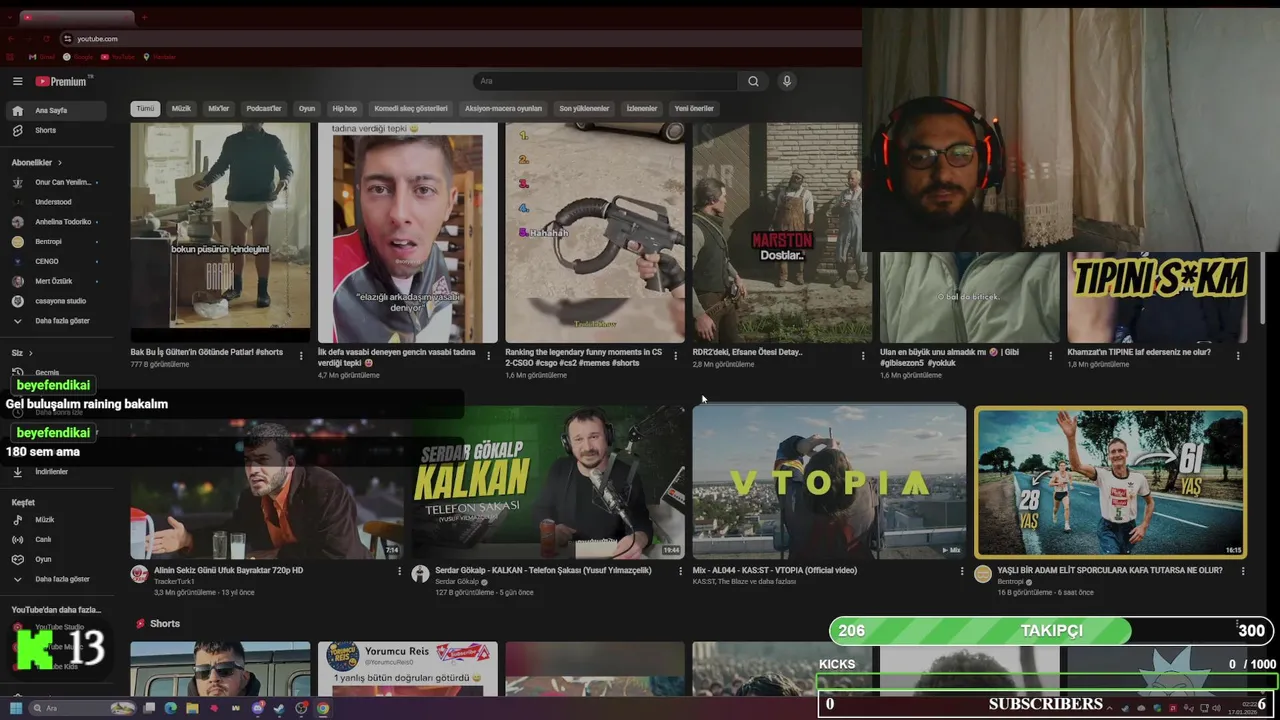This screenshot has height=720, width=1280.
Task: Open more options for Alinin Sekiz Günü video
Action: click(400, 572)
